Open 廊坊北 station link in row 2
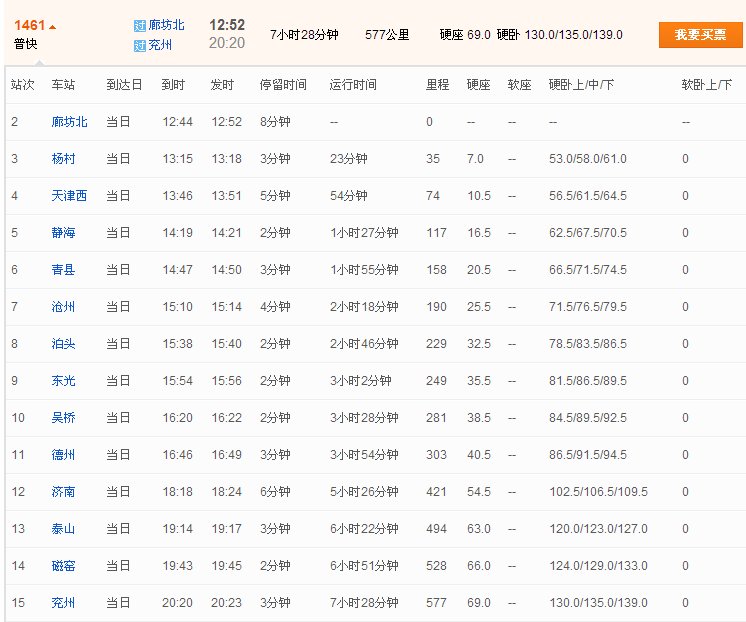The width and height of the screenshot is (746, 622). pyautogui.click(x=69, y=122)
